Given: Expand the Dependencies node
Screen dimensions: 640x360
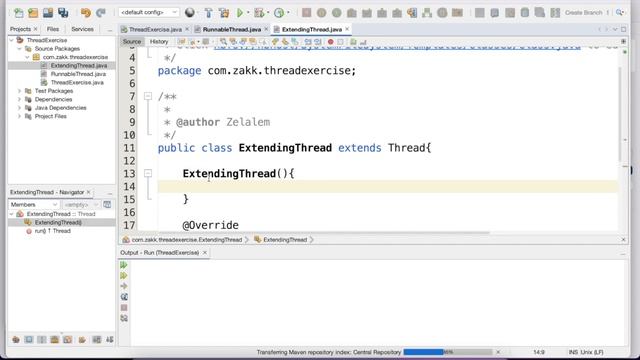Looking at the screenshot, I should [19, 100].
